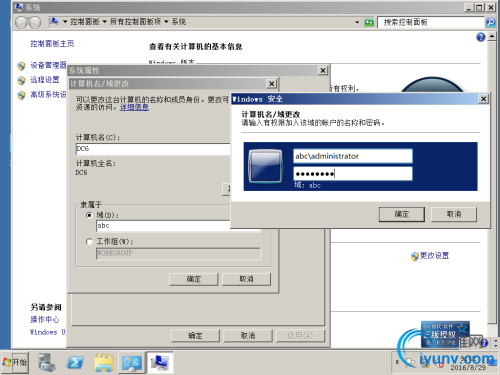
Task: Switch to control panel taskbar item
Action: point(132,363)
